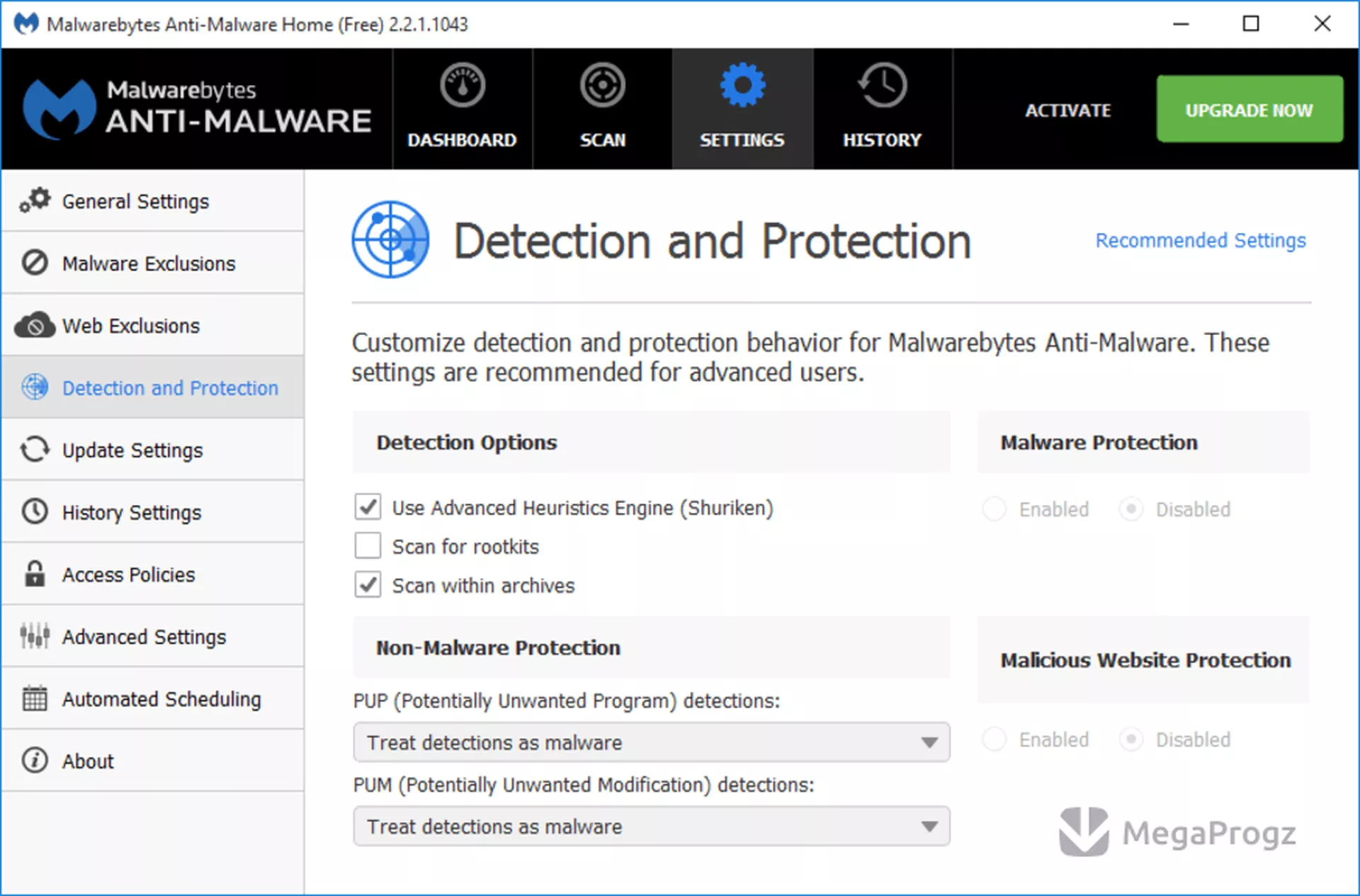Open Malware Exclusions in sidebar
Viewport: 1360px width, 896px height.
coord(152,263)
